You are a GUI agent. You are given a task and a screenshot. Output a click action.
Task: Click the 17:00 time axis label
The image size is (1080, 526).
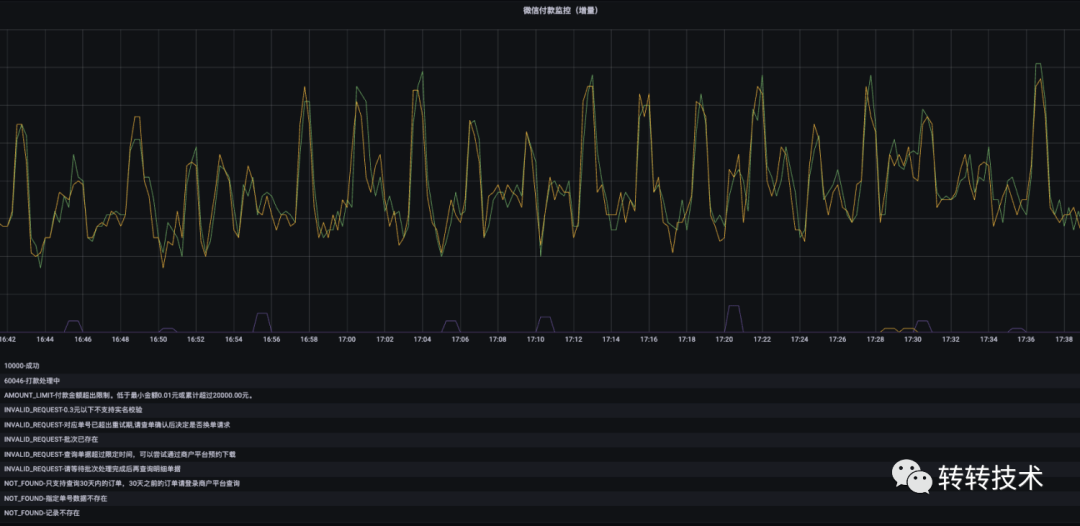[x=347, y=339]
